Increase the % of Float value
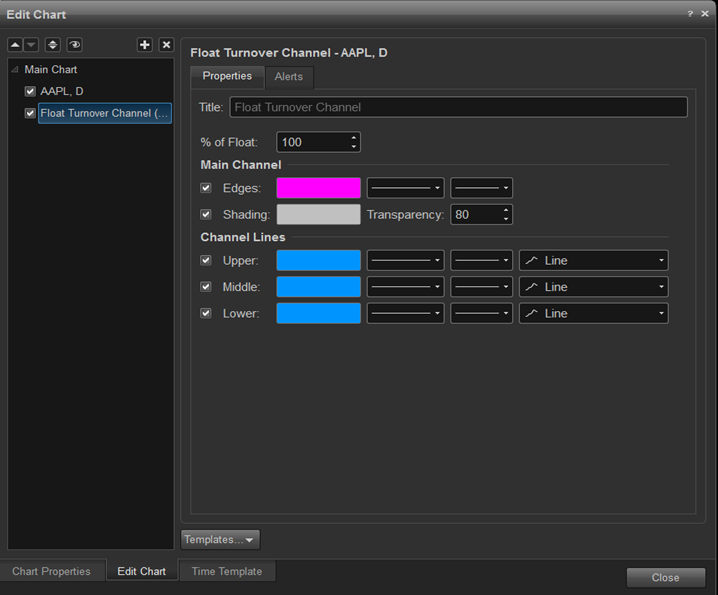Image resolution: width=718 pixels, height=595 pixels. [354, 137]
